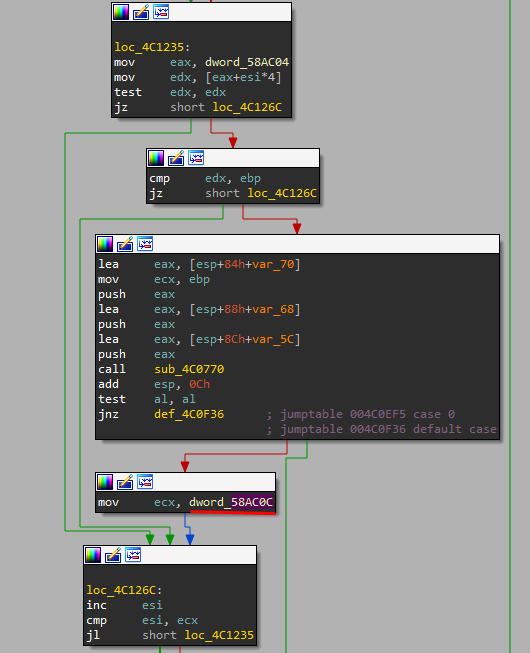Click group icon on mov ecx, dword_58AC0C block
The image size is (530, 653).
coord(145,482)
